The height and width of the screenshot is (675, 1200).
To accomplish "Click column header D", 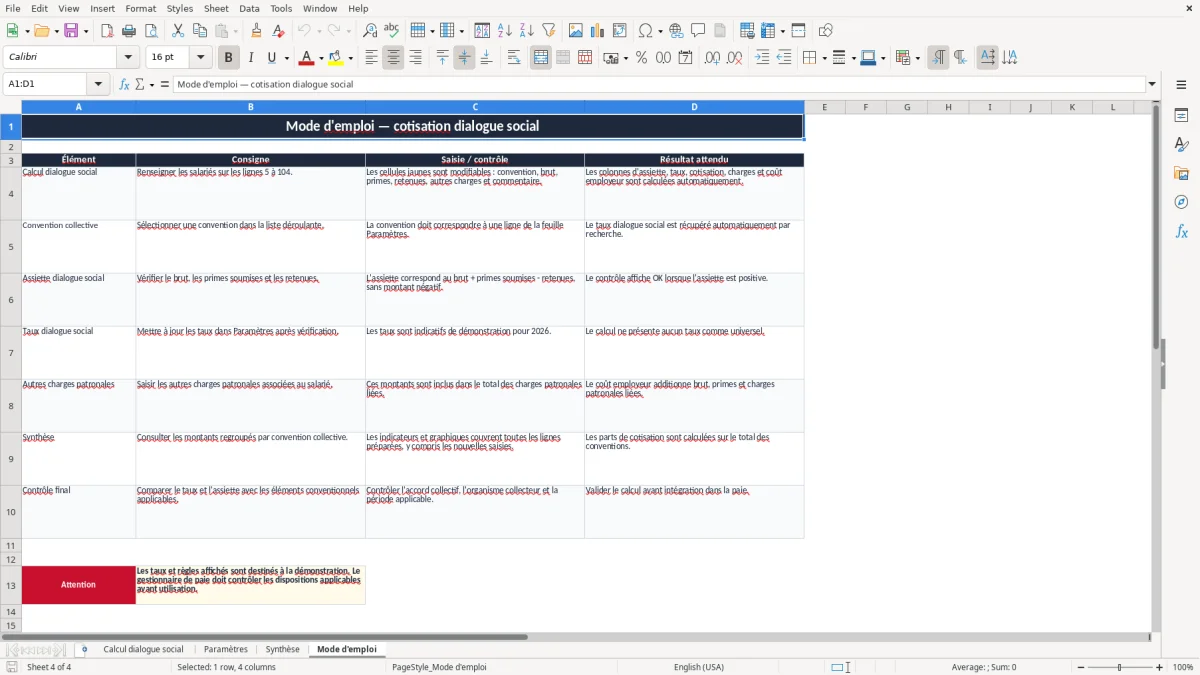I will [x=694, y=107].
